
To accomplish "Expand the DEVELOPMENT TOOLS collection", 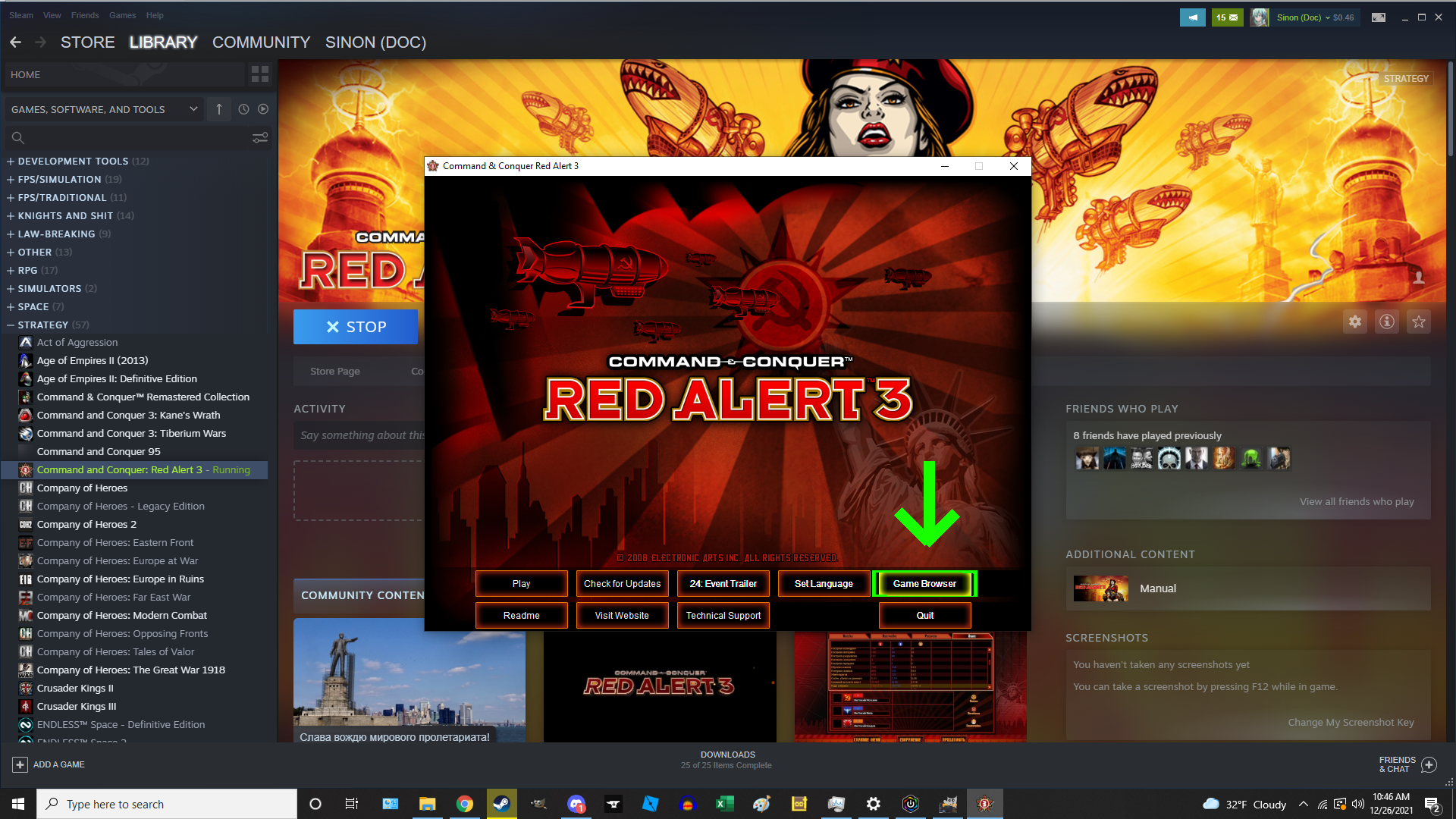I will pyautogui.click(x=11, y=161).
